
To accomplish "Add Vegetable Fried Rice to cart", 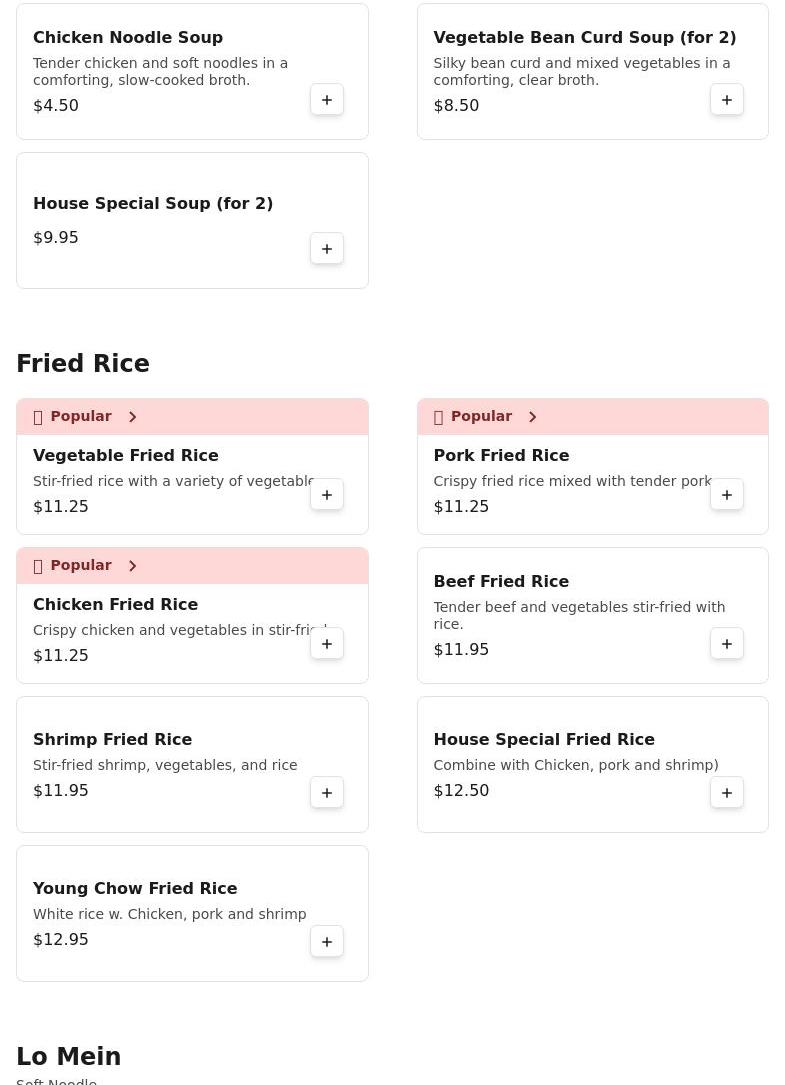I will (x=327, y=495).
